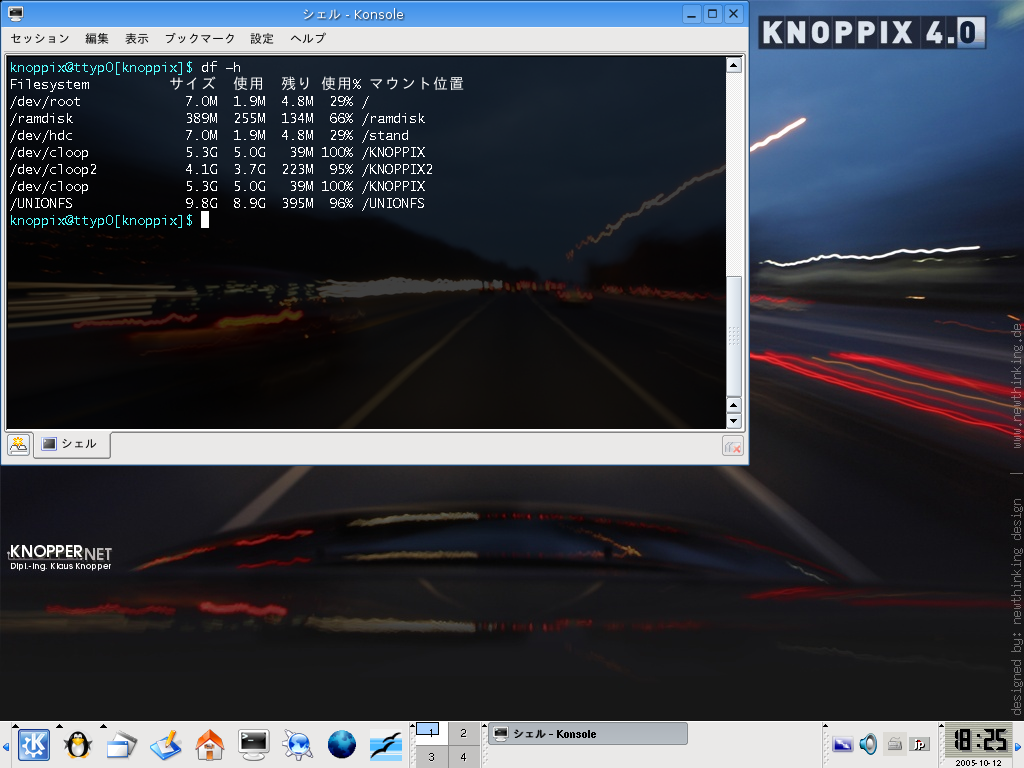Open the ヘルプ menu
The image size is (1024, 768).
point(308,39)
